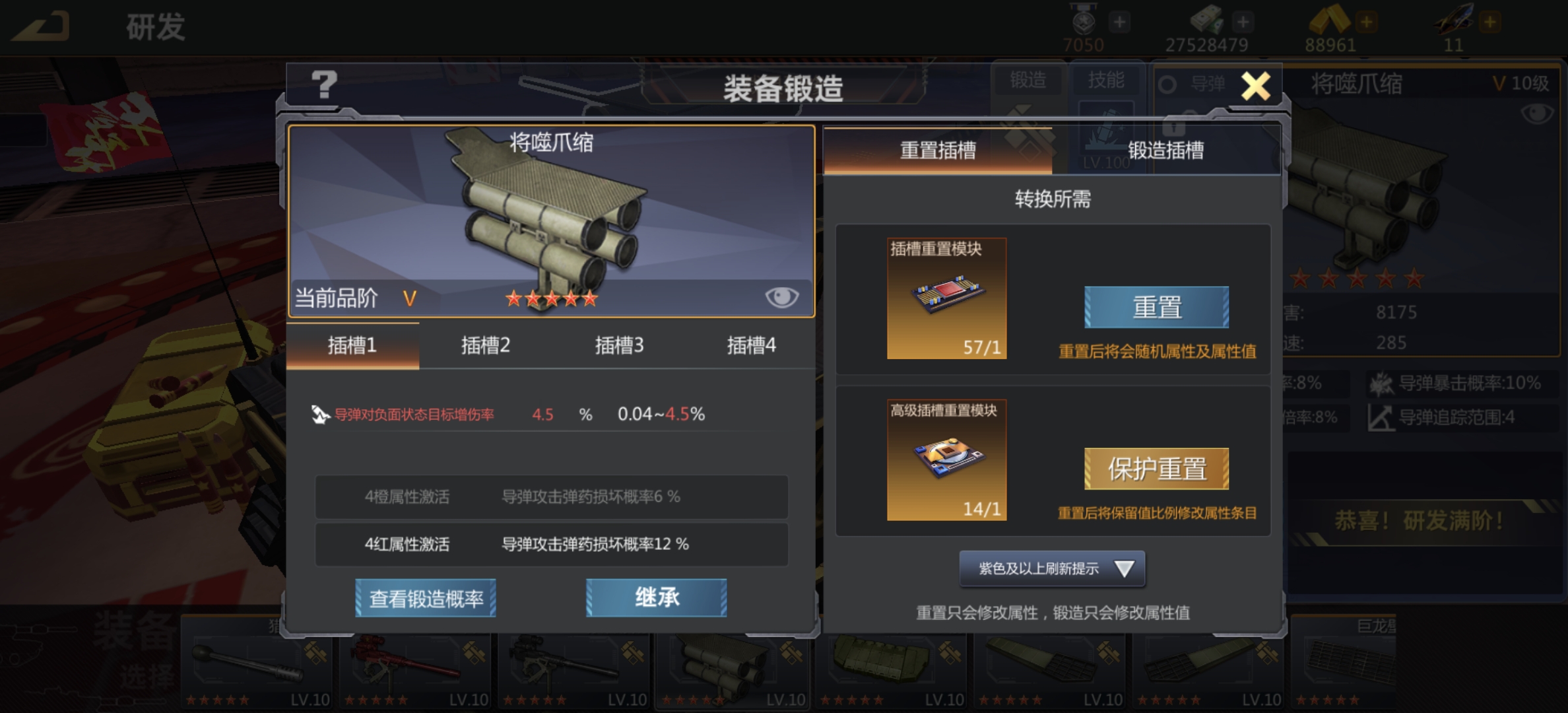
Task: Toggle the eye icon beside V 10级
Action: pyautogui.click(x=1536, y=114)
